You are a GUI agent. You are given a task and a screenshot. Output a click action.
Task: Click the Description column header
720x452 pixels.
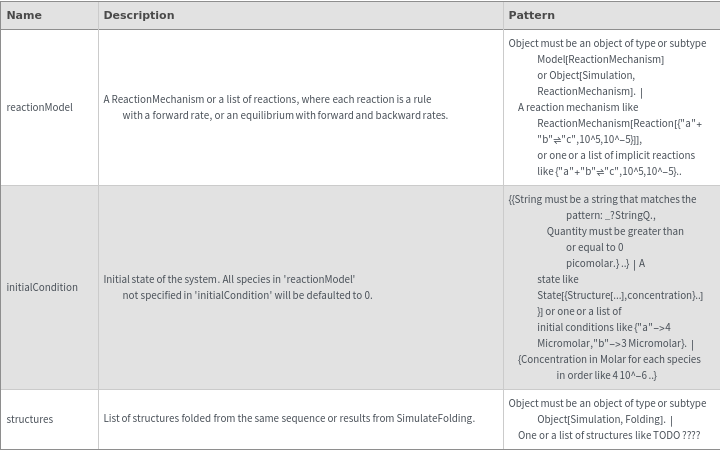[x=139, y=15]
